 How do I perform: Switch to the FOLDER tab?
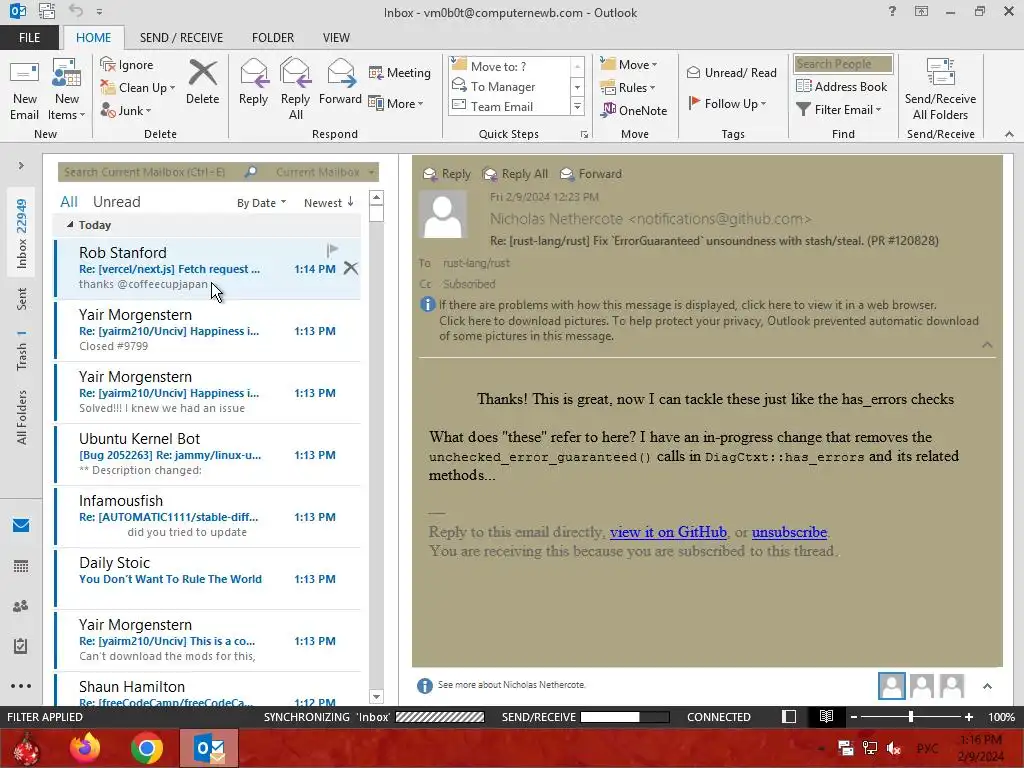[x=273, y=38]
